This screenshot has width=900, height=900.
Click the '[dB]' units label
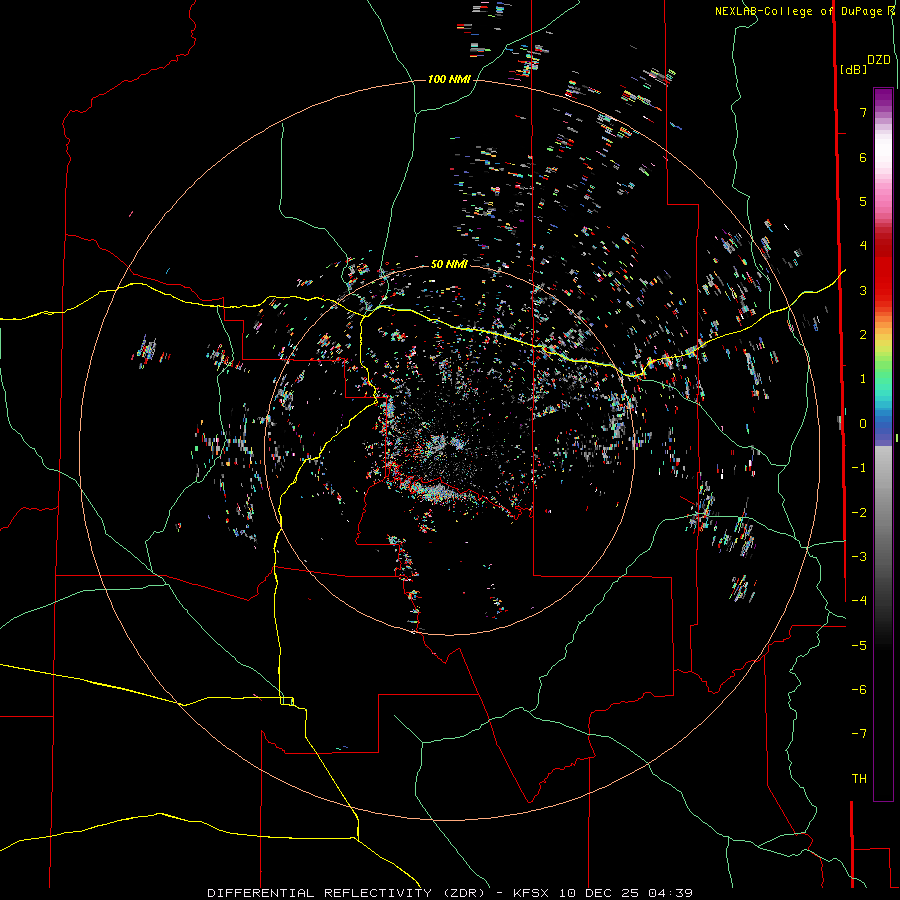pyautogui.click(x=853, y=69)
